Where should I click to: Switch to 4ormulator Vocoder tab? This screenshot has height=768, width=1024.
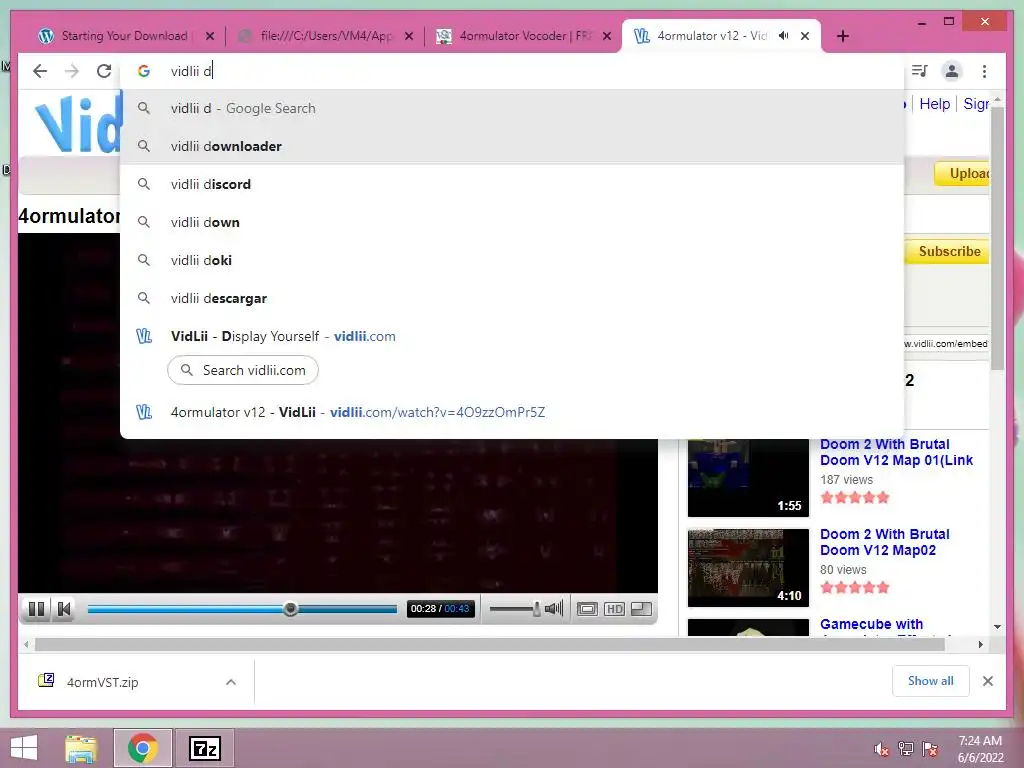[524, 36]
